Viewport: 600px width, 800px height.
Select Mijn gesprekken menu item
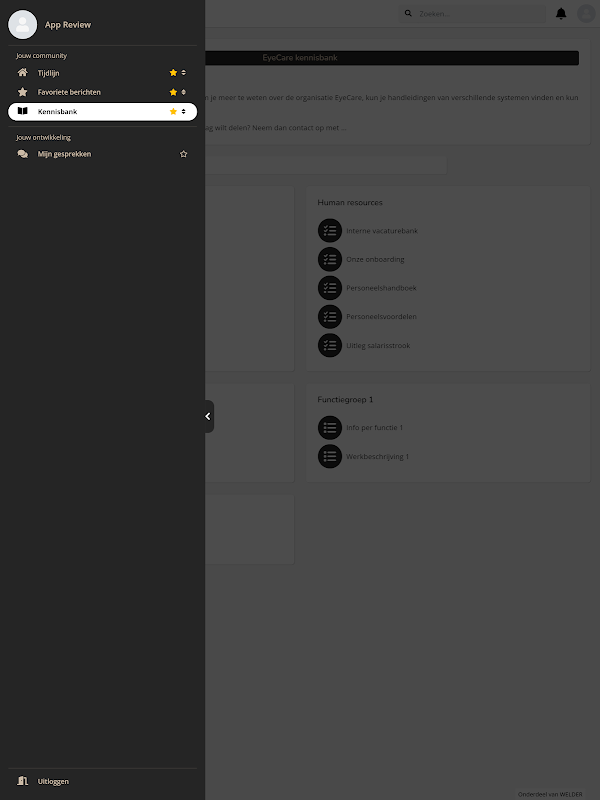coord(102,154)
